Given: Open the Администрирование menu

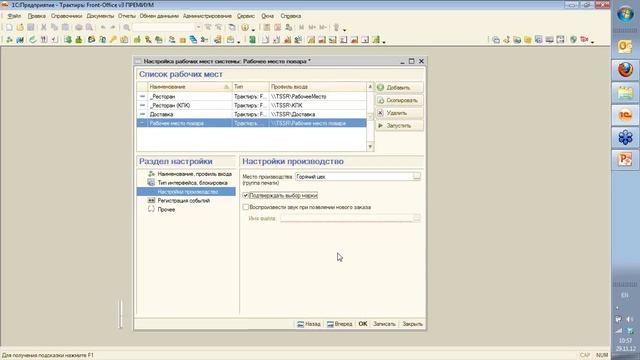Looking at the screenshot, I should [207, 16].
